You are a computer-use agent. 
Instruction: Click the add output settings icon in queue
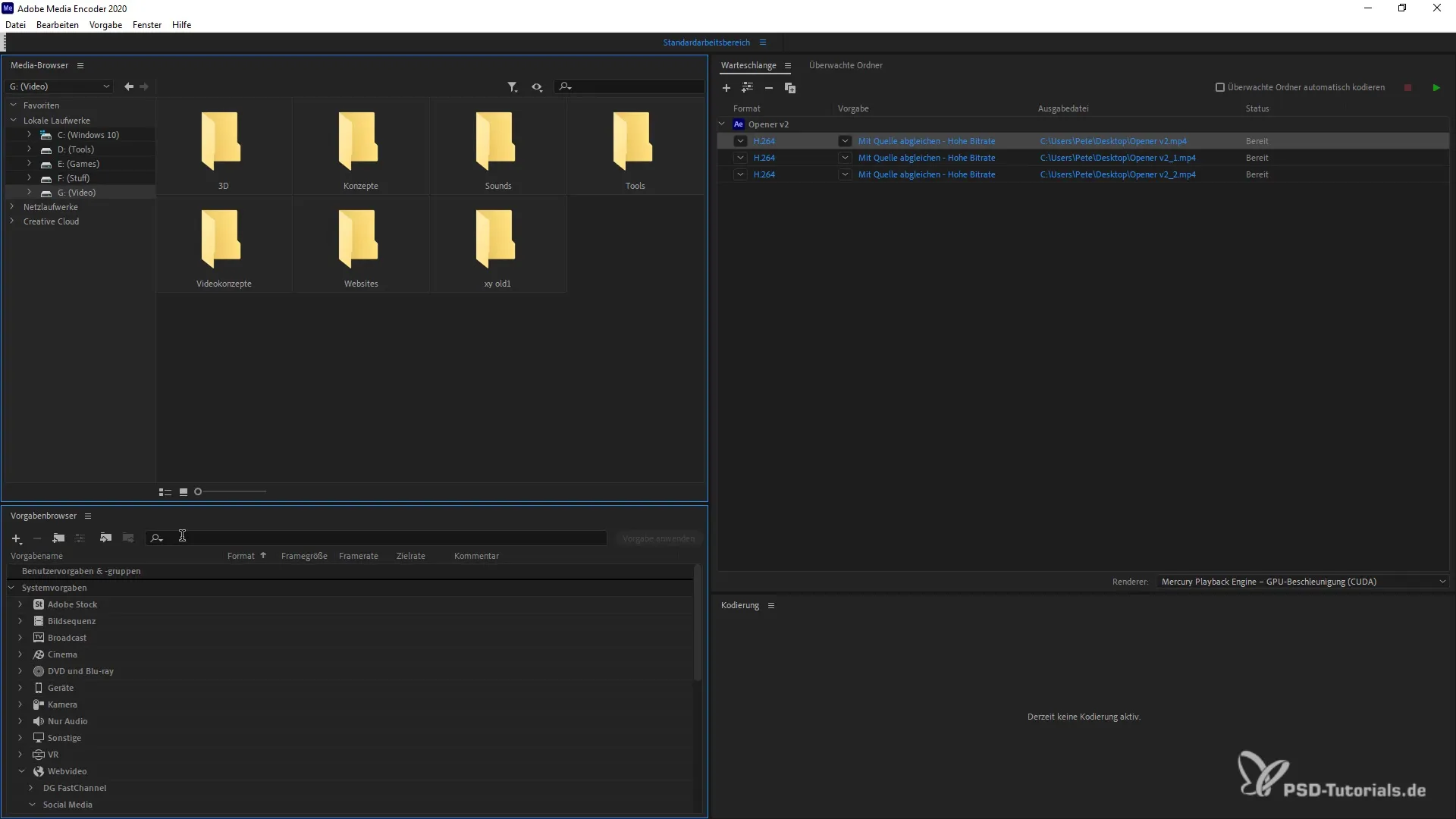748,88
